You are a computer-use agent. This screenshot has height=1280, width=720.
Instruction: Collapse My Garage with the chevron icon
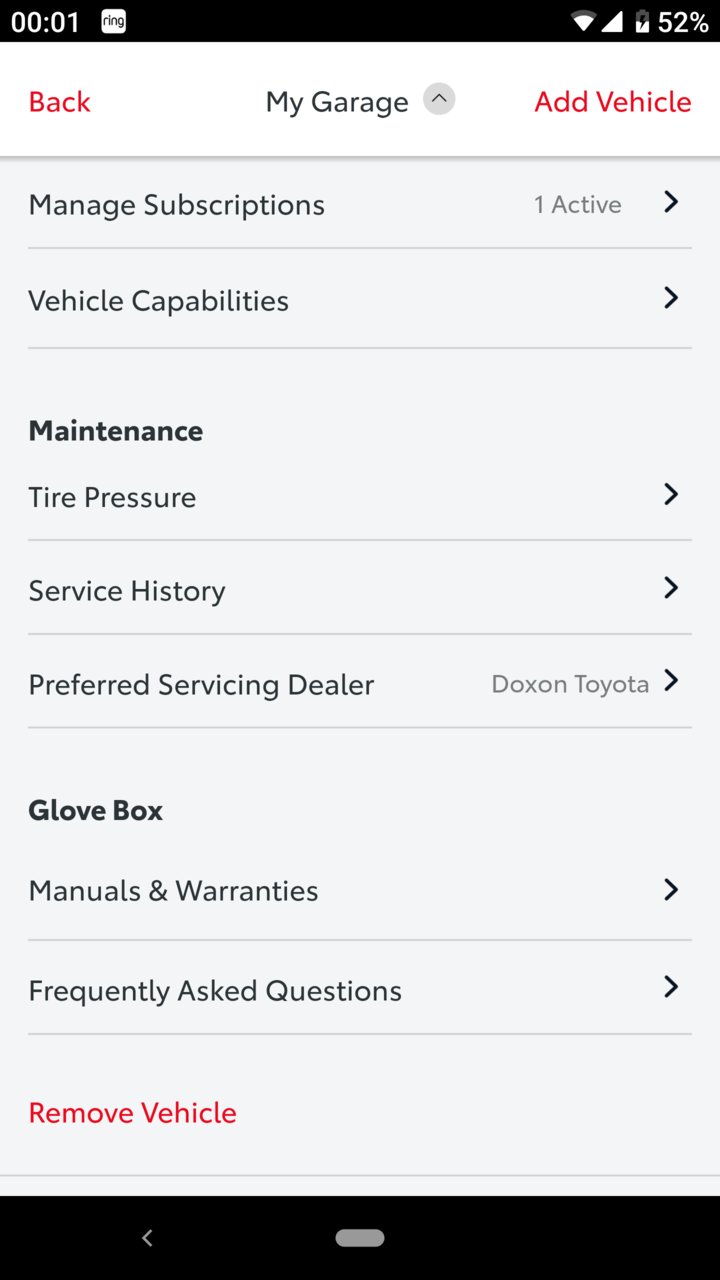pyautogui.click(x=439, y=99)
